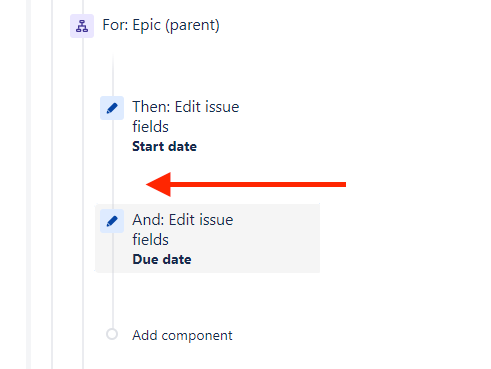The image size is (491, 369).
Task: Click the outermost vertical bar on the left edge
Action: [29, 184]
